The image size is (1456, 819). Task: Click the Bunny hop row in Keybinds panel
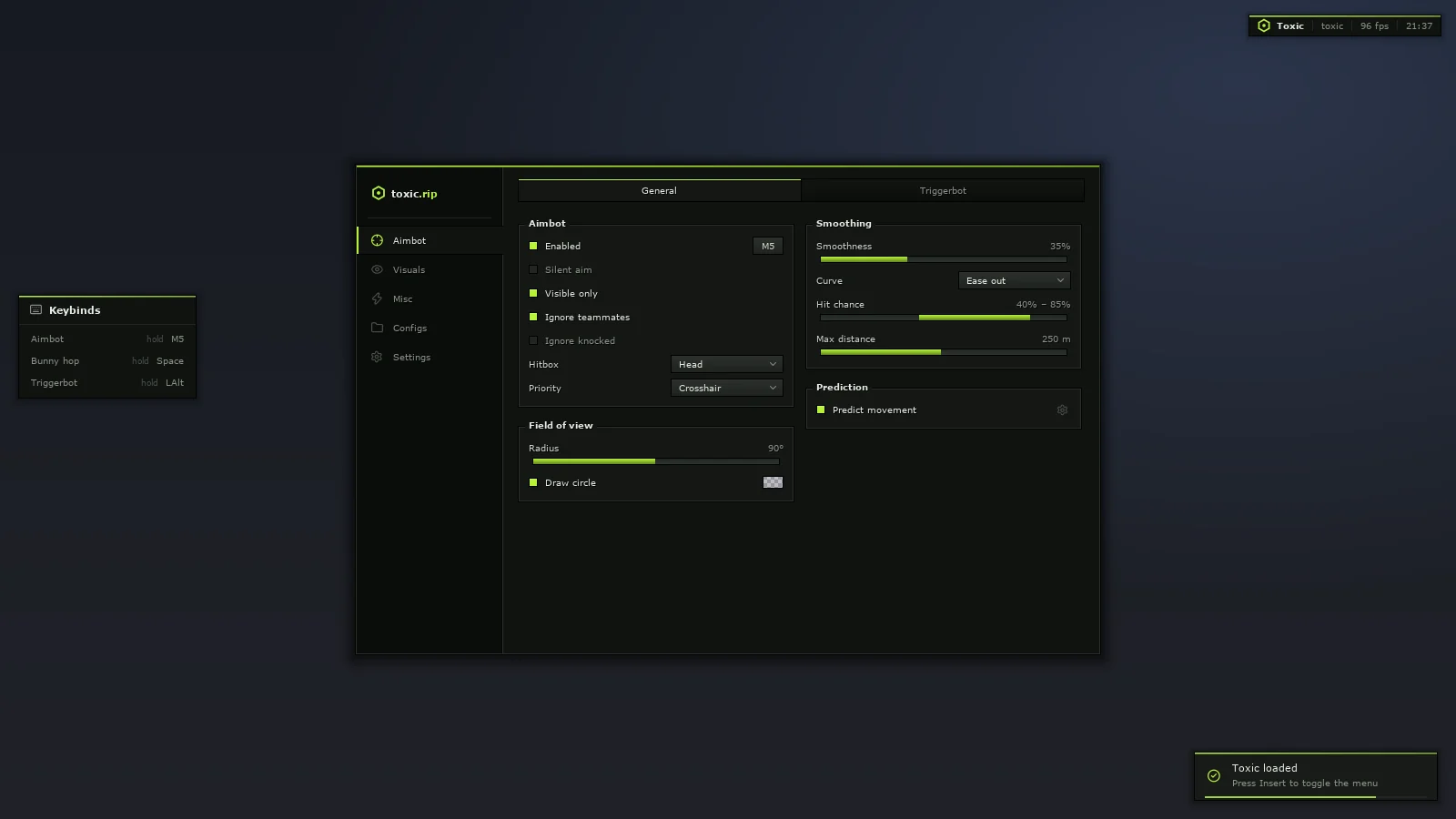pyautogui.click(x=107, y=360)
